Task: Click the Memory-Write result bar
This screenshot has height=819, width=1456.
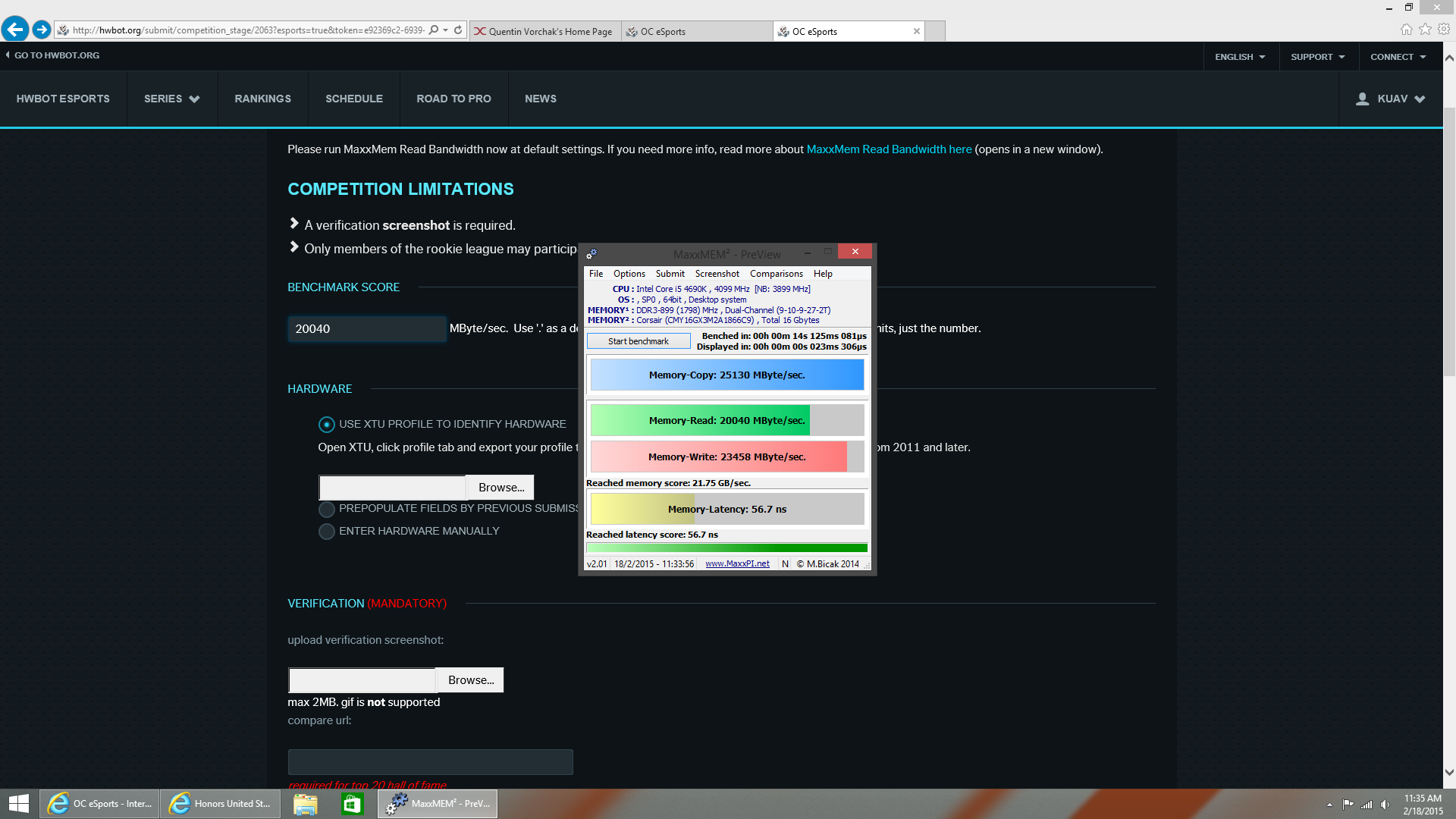Action: point(726,457)
